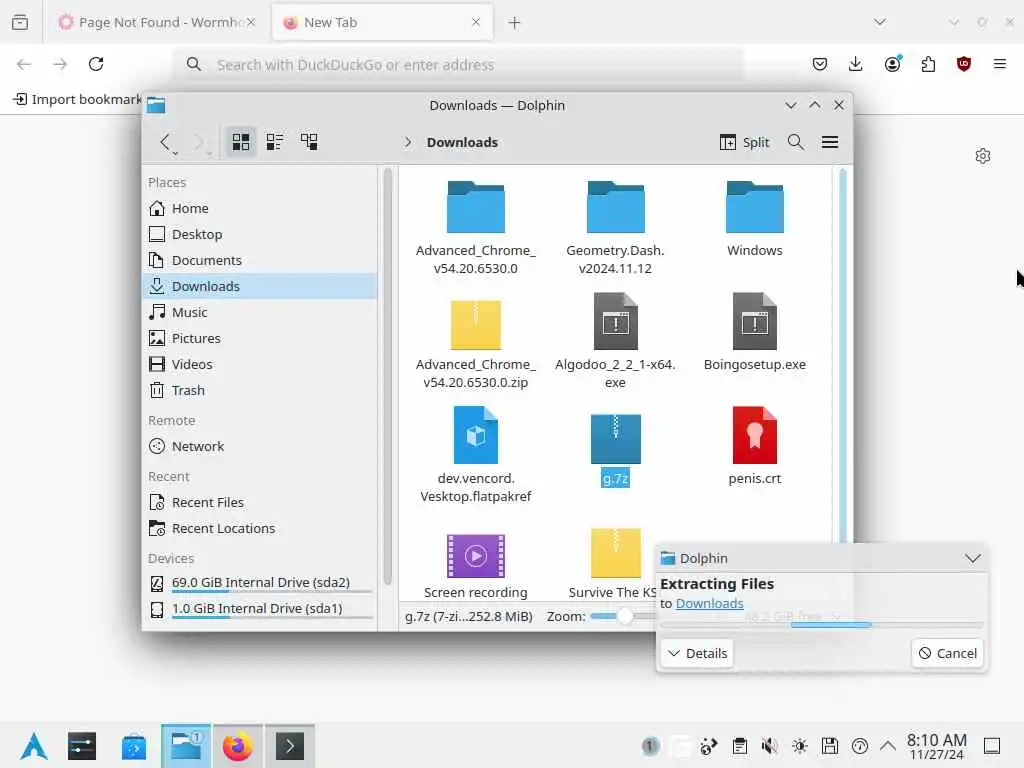
Task: Select the New Tab browser tab
Action: (382, 22)
